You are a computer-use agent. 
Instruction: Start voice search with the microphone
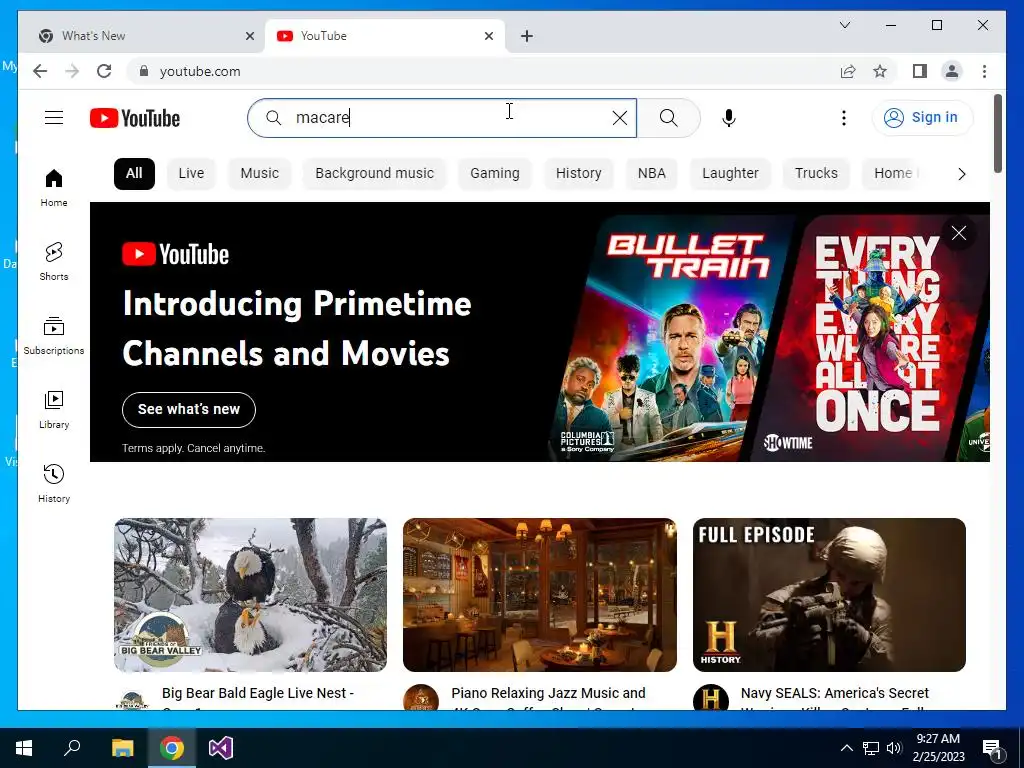729,118
